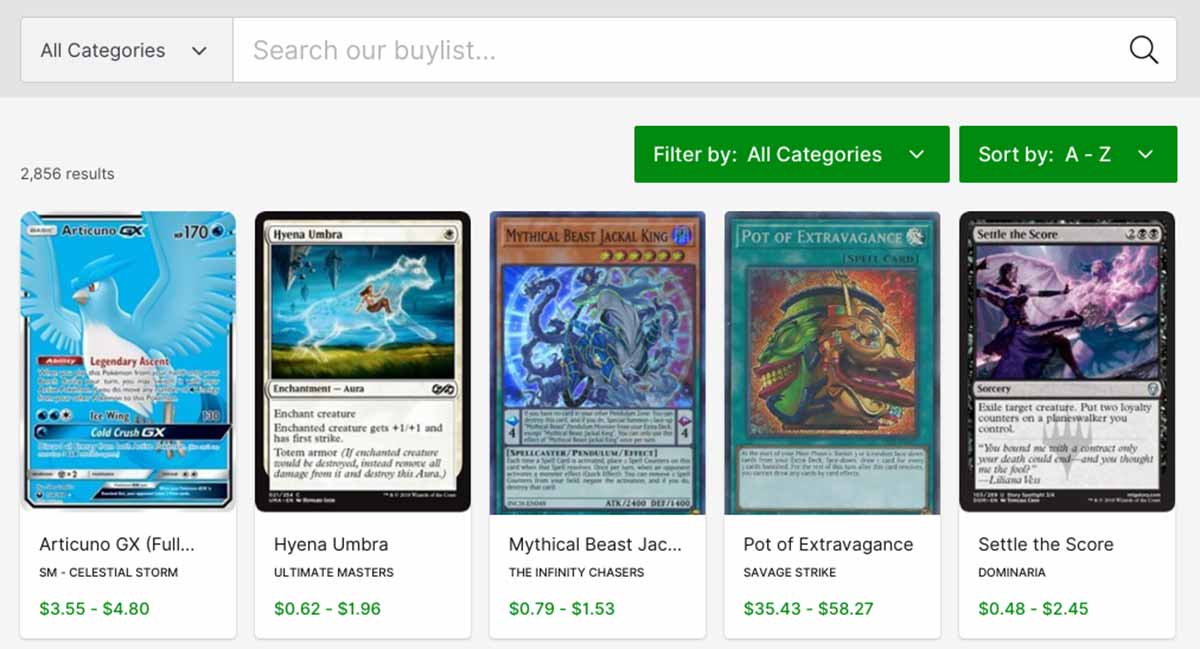
Task: Click the $35.43 - $58.27 price range
Action: (808, 608)
